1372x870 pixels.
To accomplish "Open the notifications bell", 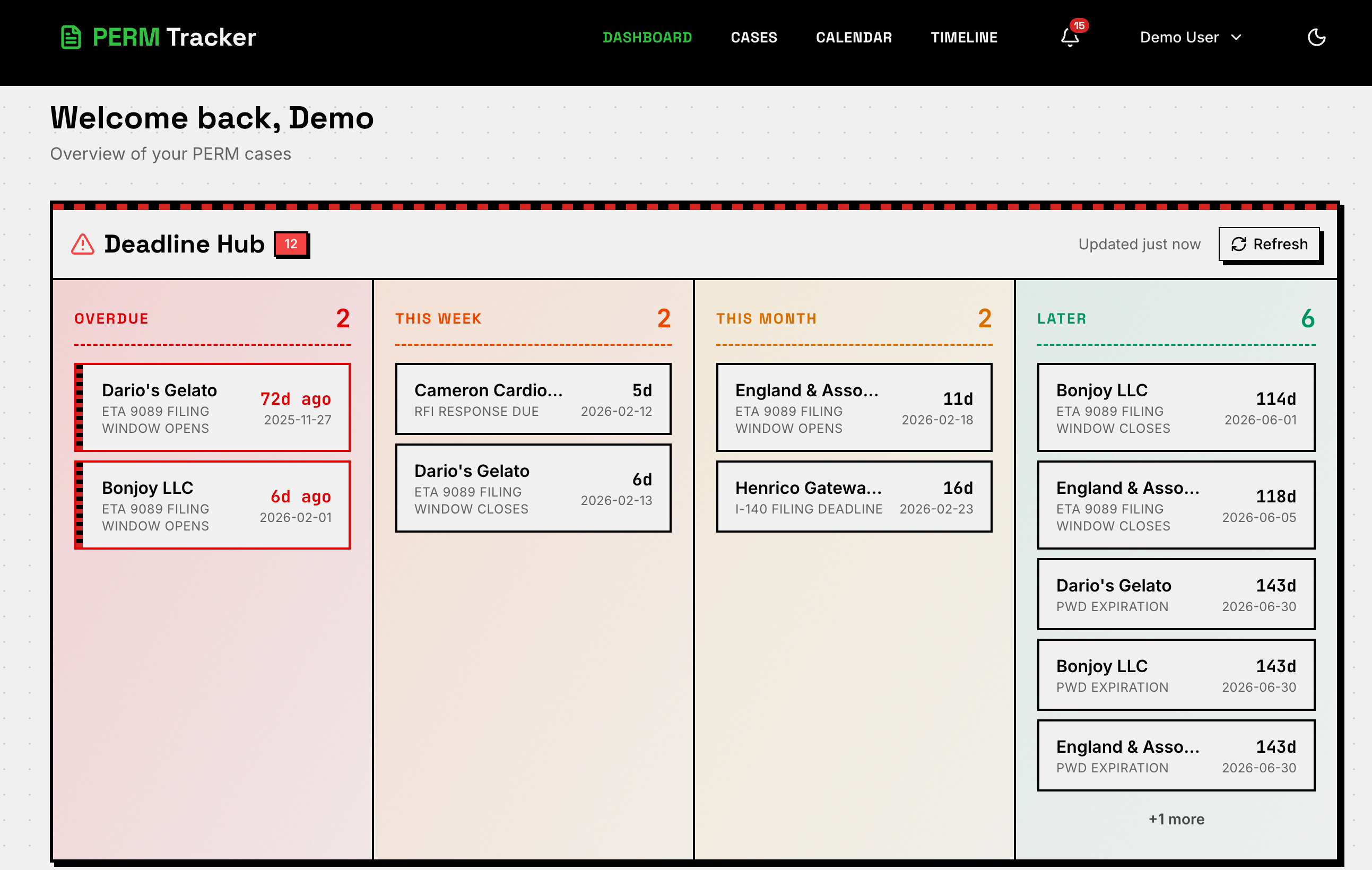I will click(1070, 39).
